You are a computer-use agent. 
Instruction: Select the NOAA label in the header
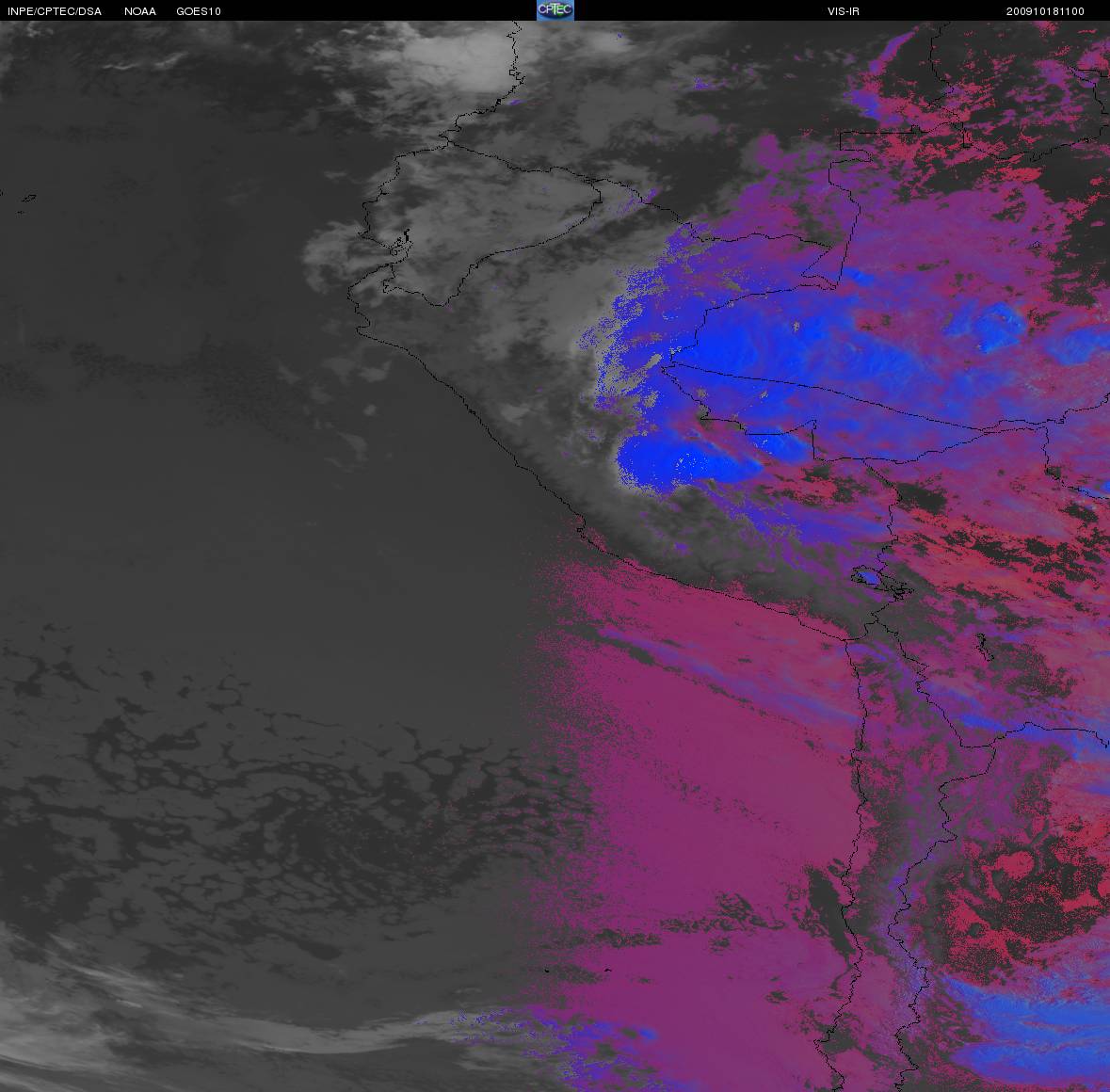(140, 11)
